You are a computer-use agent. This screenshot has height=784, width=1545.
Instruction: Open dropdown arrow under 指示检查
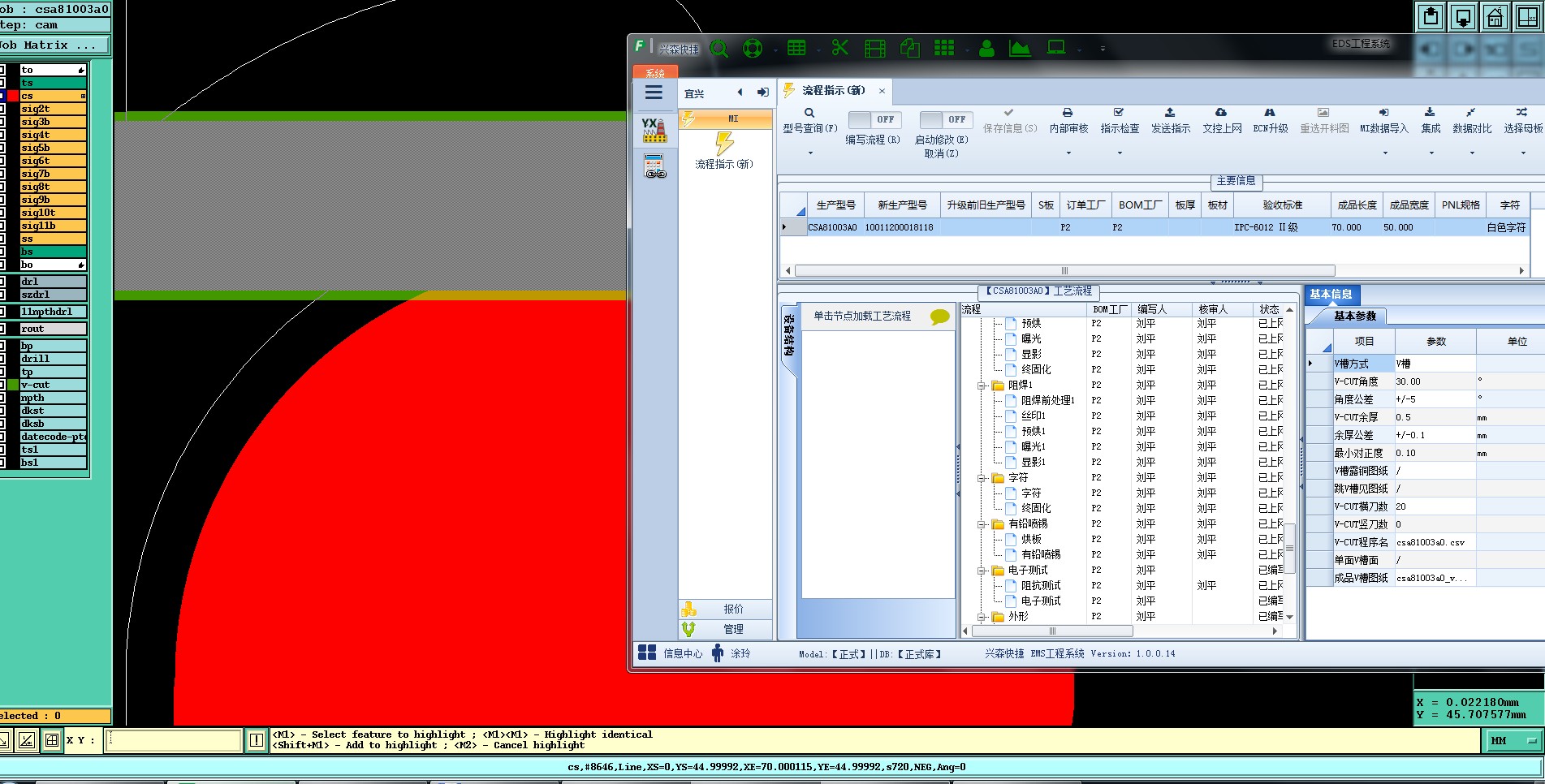pos(1120,153)
